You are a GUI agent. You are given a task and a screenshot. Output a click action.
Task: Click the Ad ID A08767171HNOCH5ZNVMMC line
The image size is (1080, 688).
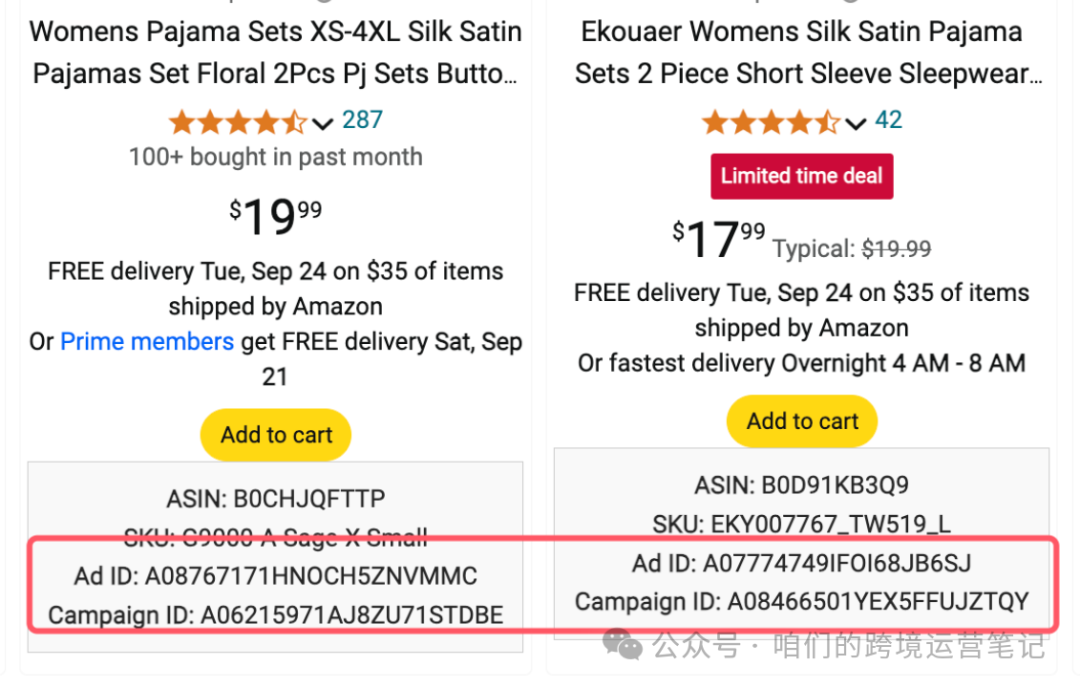275,576
